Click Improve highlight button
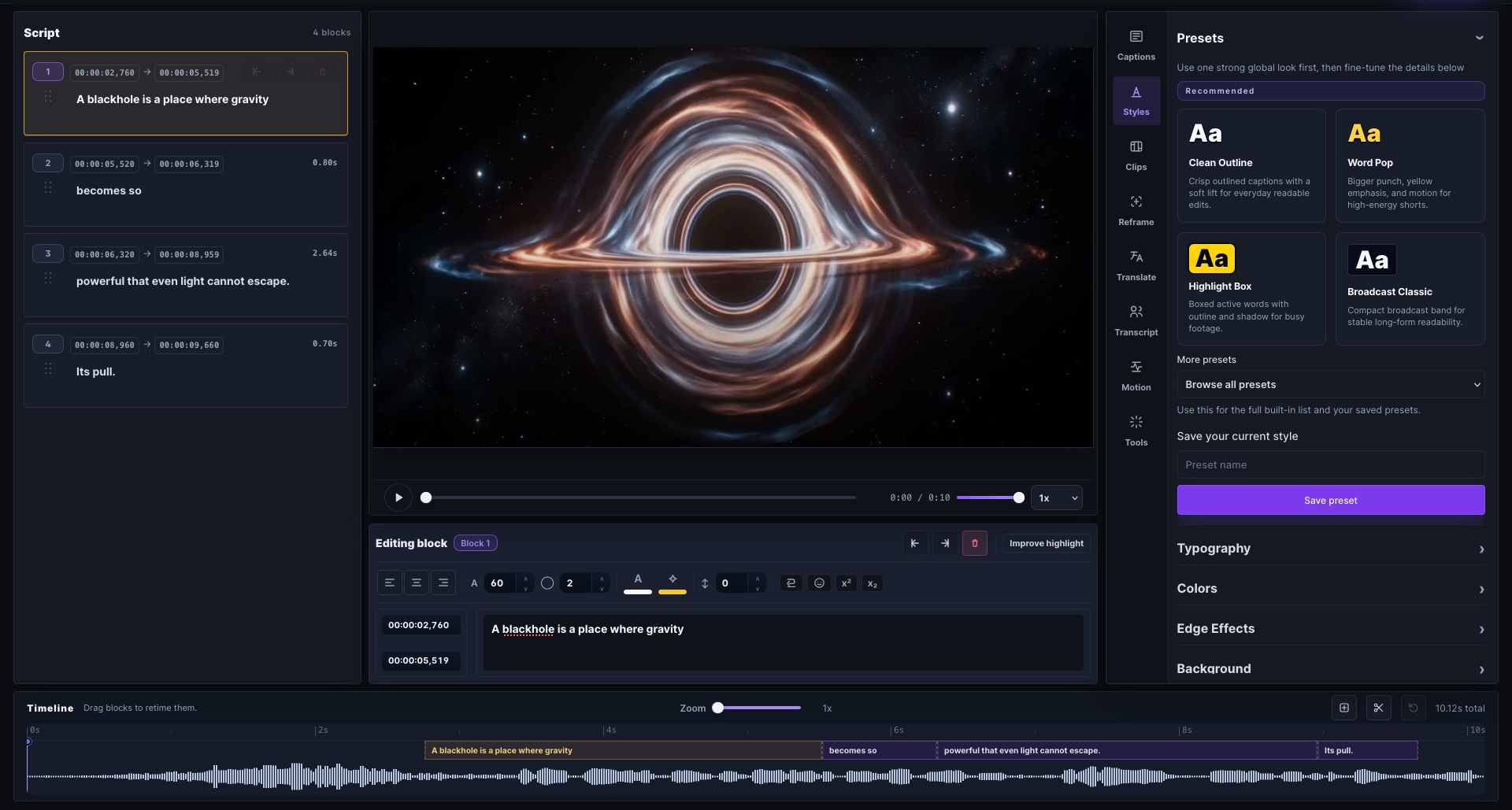 pos(1046,543)
